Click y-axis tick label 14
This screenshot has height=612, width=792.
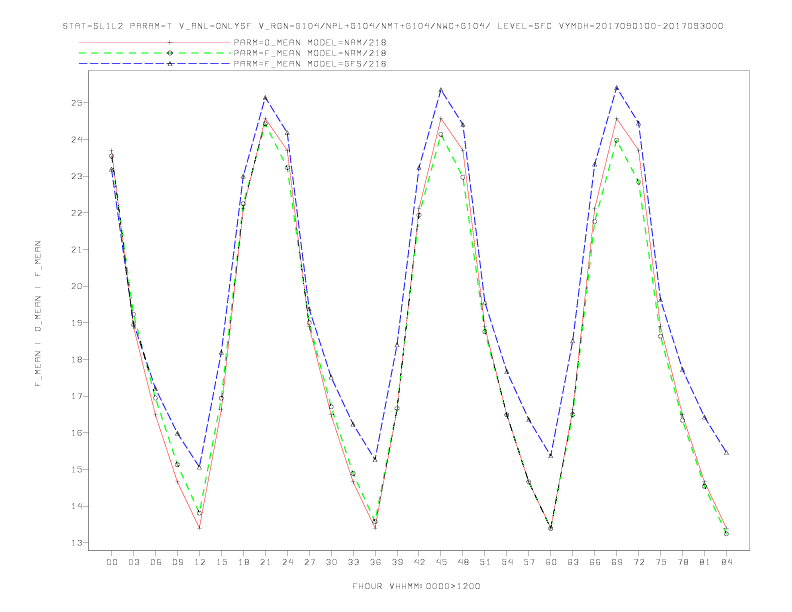(x=76, y=506)
